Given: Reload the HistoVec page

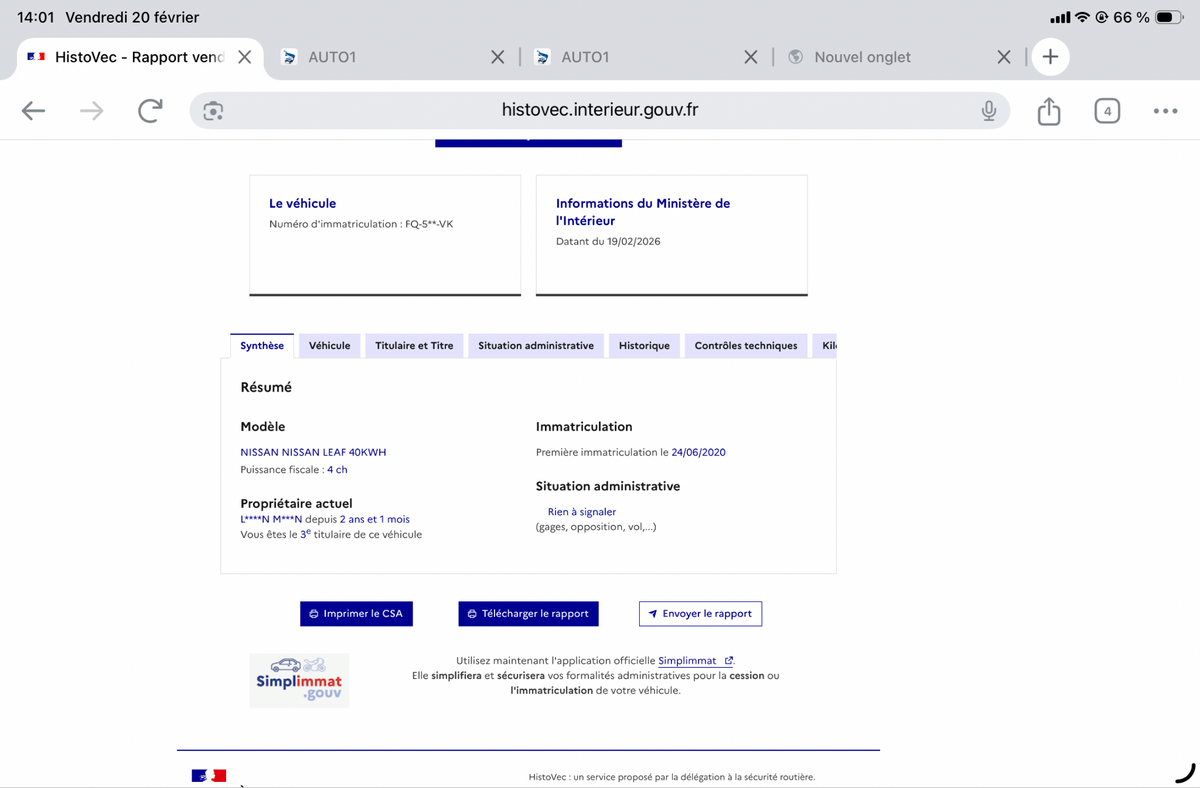Looking at the screenshot, I should (150, 111).
